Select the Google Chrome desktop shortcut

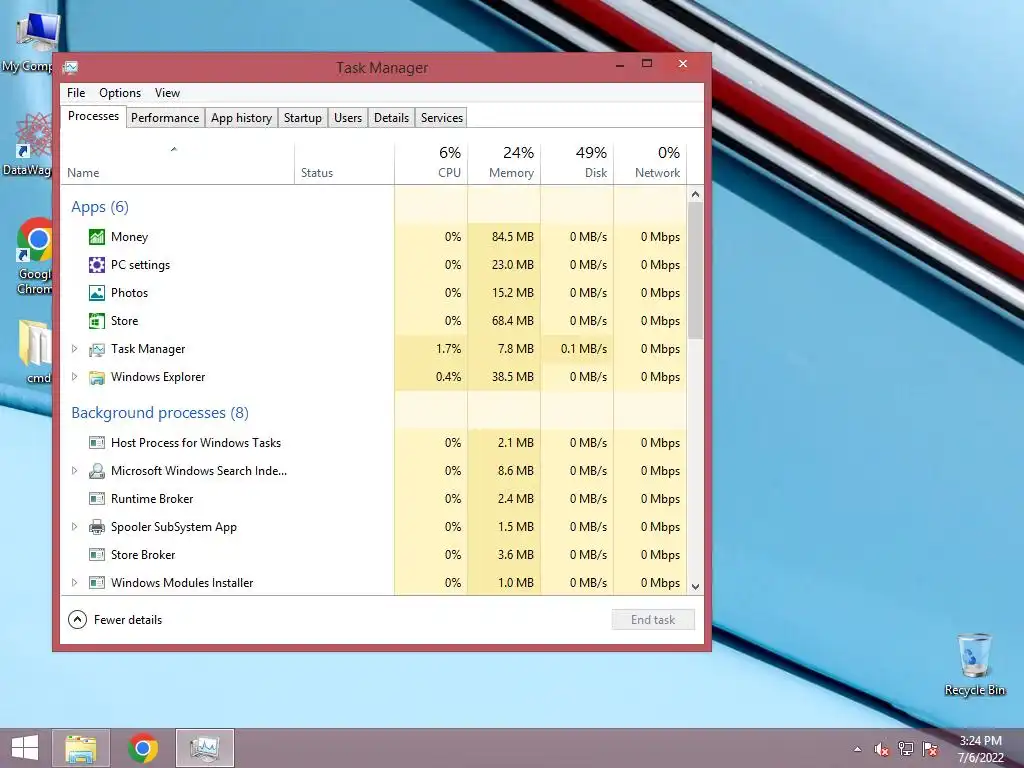34,257
